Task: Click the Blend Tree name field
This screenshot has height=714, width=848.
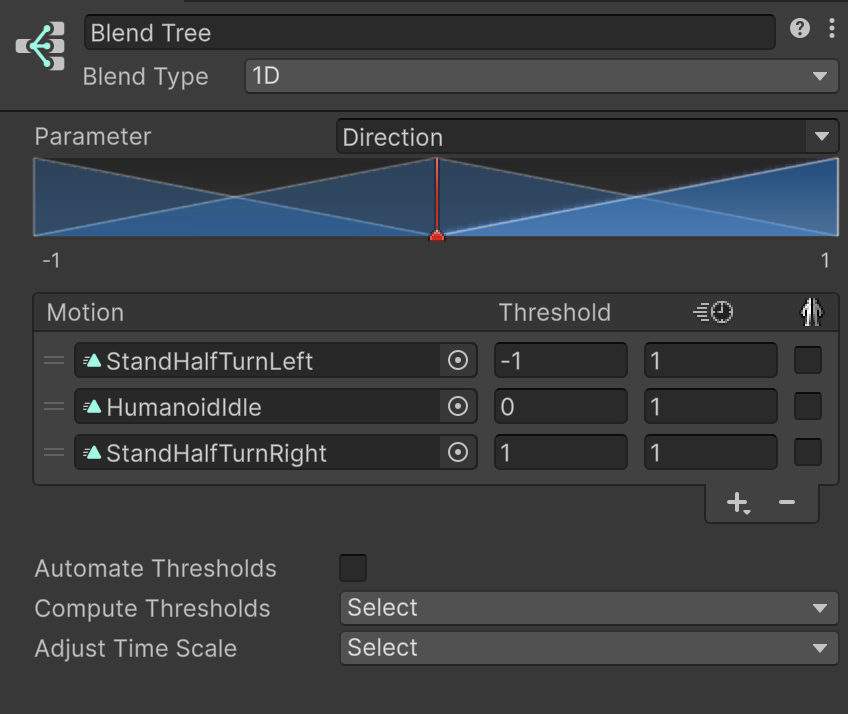Action: [x=430, y=32]
